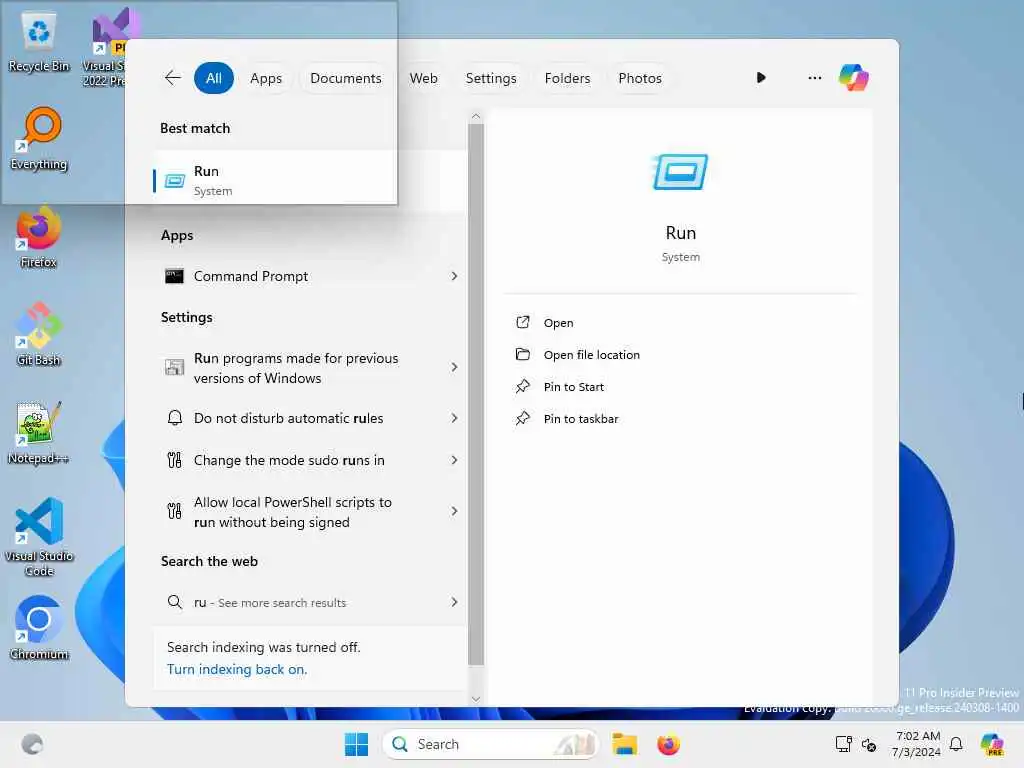Viewport: 1024px width, 768px height.
Task: Open Run programs made for previous versions
Action: click(310, 368)
